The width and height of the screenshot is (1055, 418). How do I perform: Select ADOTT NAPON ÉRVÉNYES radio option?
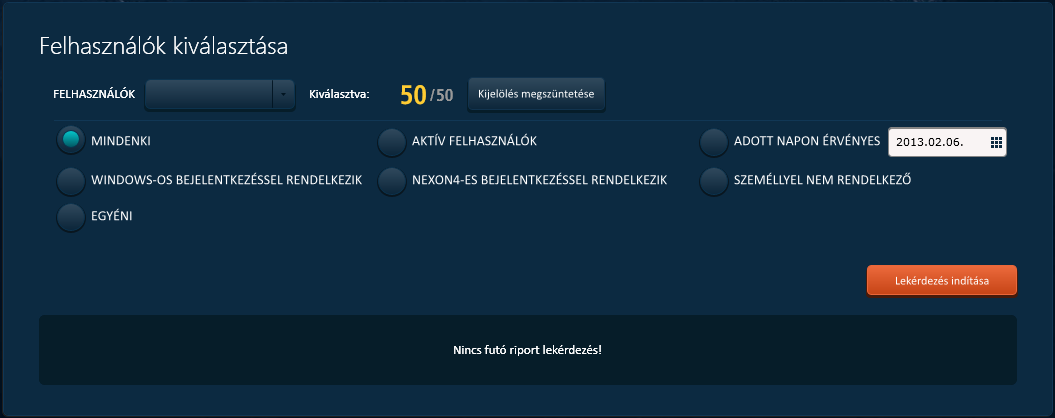(x=713, y=143)
